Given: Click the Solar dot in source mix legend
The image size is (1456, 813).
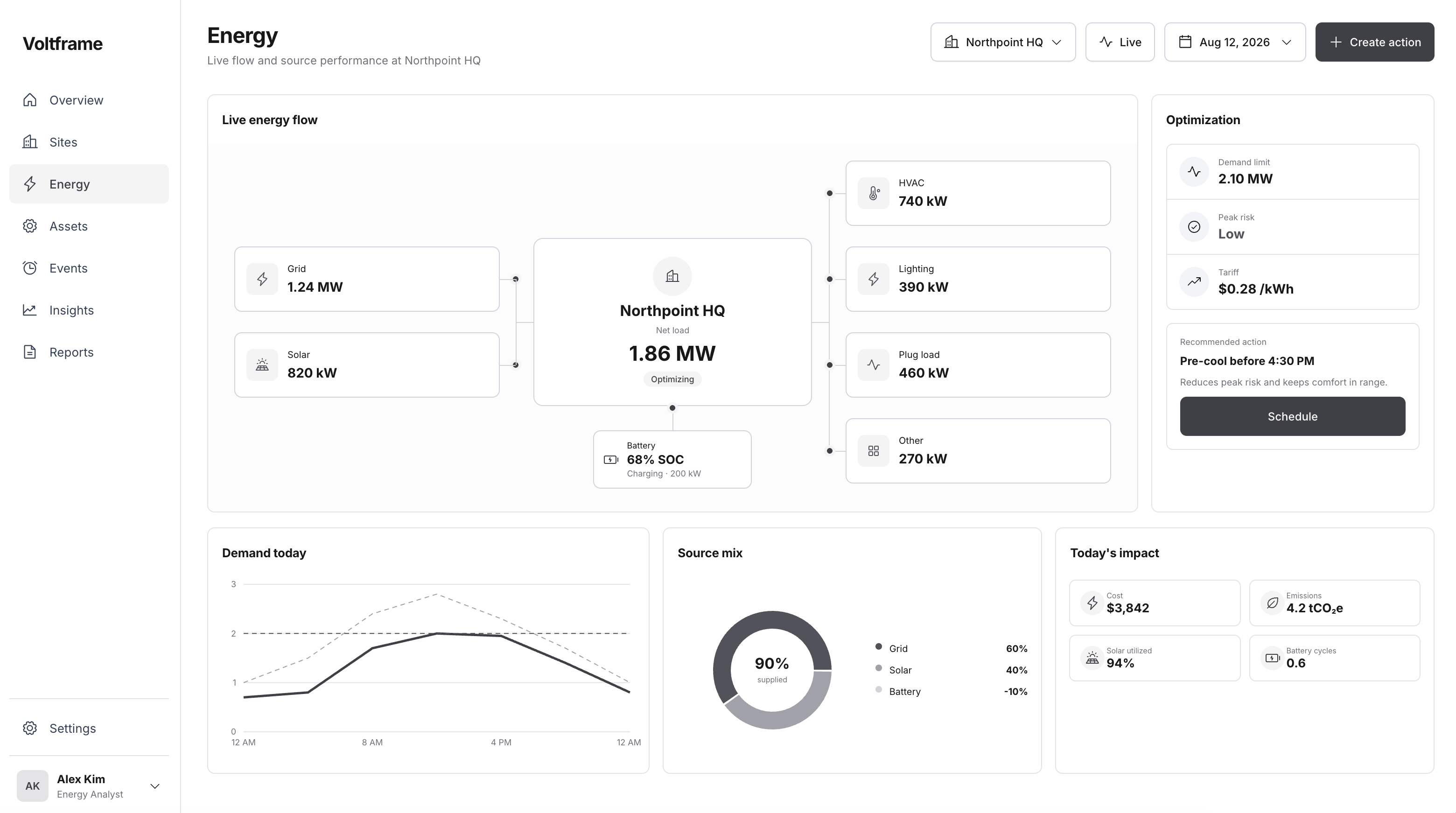Looking at the screenshot, I should 878,668.
